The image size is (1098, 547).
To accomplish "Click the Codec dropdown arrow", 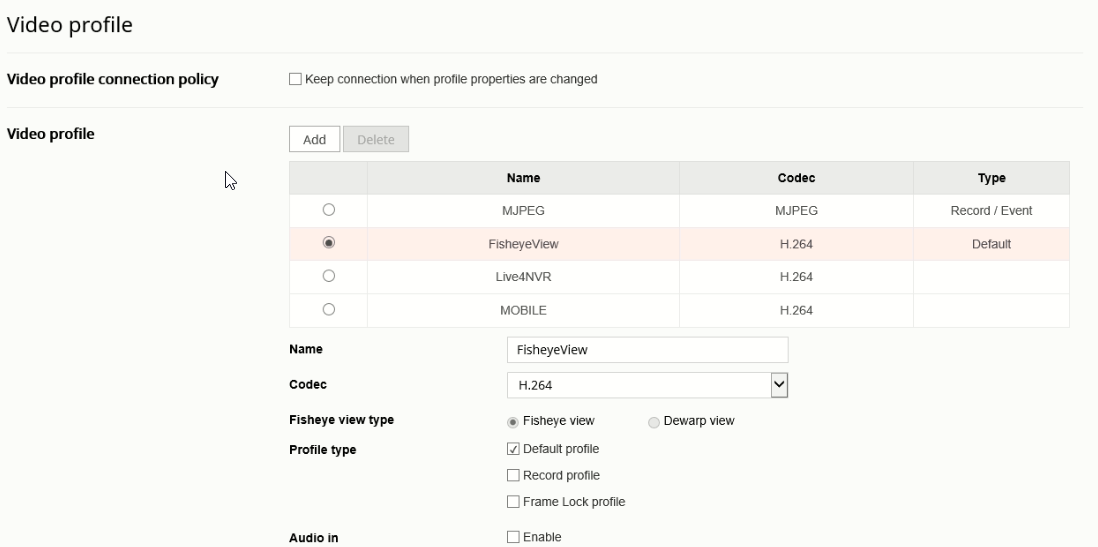I will pyautogui.click(x=779, y=385).
